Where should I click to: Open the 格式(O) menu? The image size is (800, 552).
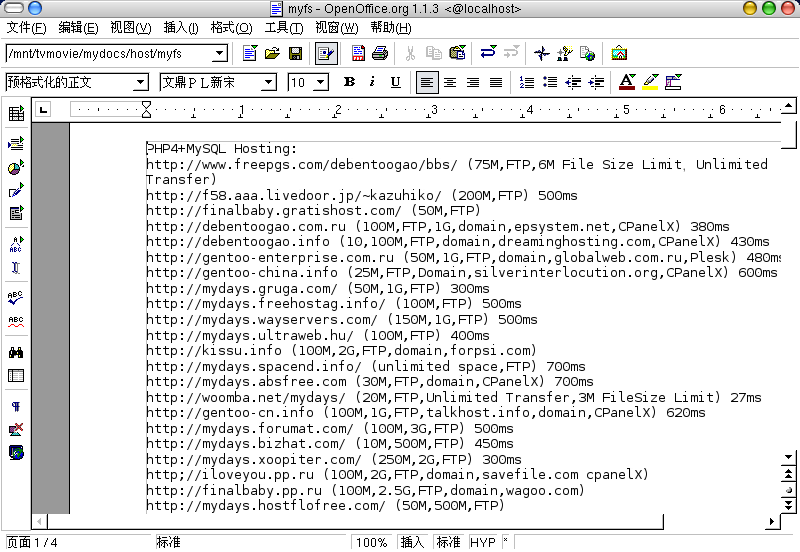tap(232, 28)
